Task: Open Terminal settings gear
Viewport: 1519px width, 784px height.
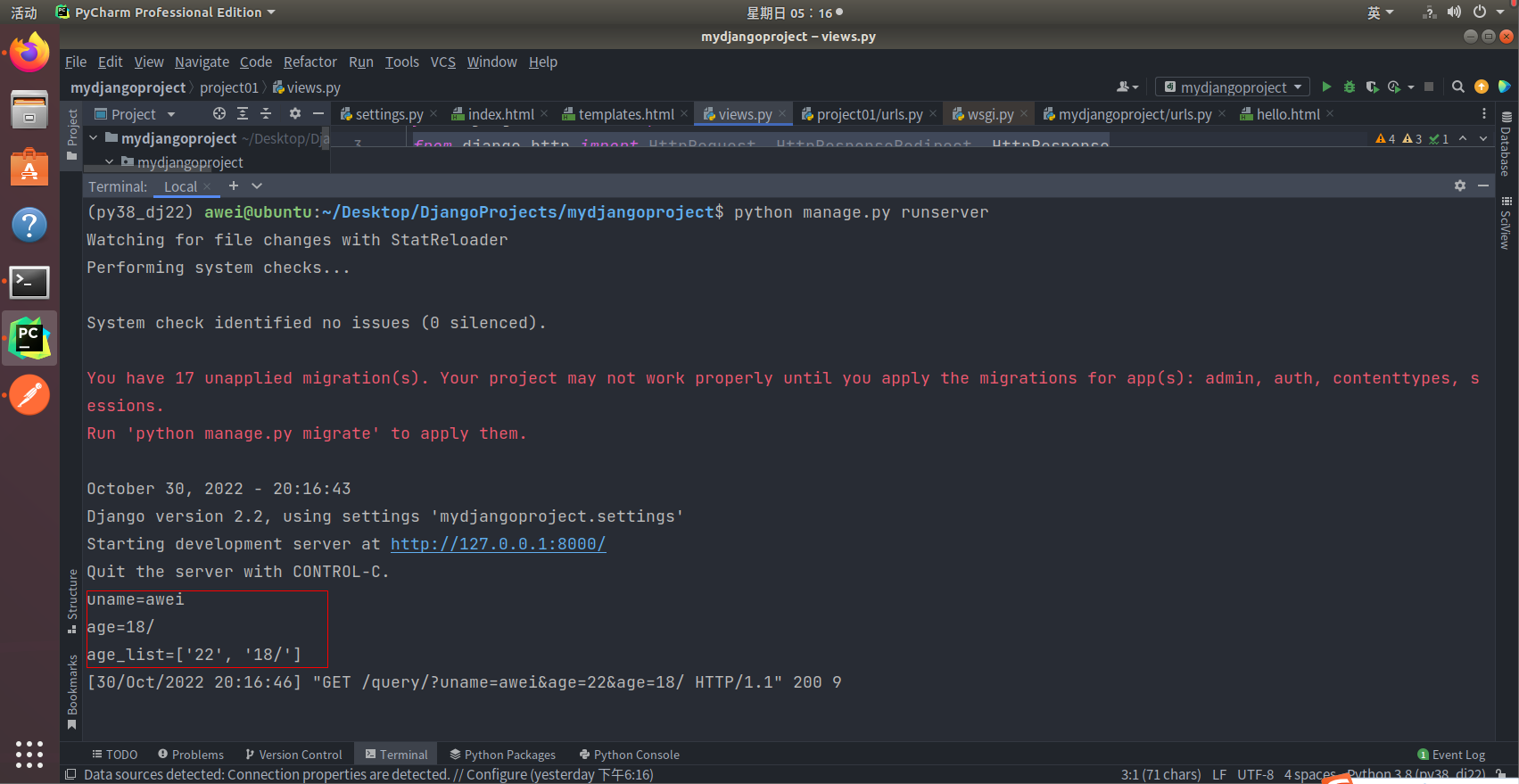Action: coord(1460,186)
